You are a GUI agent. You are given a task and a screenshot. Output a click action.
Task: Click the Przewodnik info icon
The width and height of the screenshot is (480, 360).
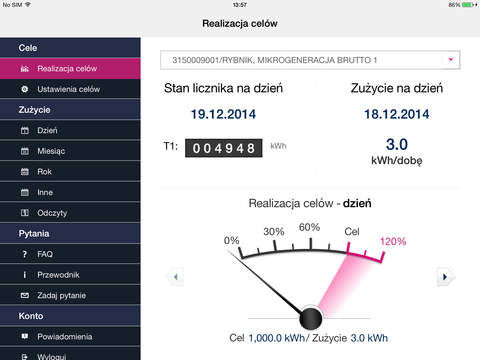(24, 275)
